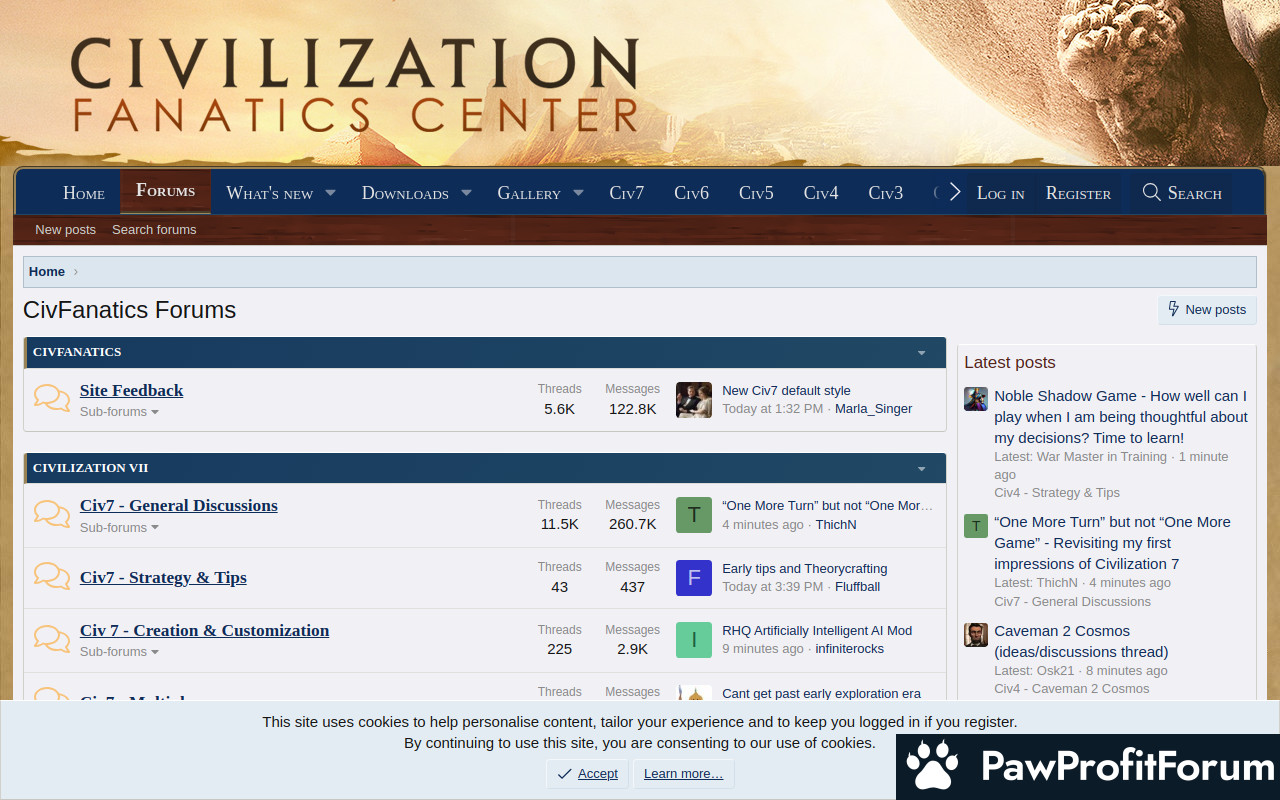
Task: Expand Sub-forums under Civ 7 Creation & Customization
Action: (x=119, y=652)
